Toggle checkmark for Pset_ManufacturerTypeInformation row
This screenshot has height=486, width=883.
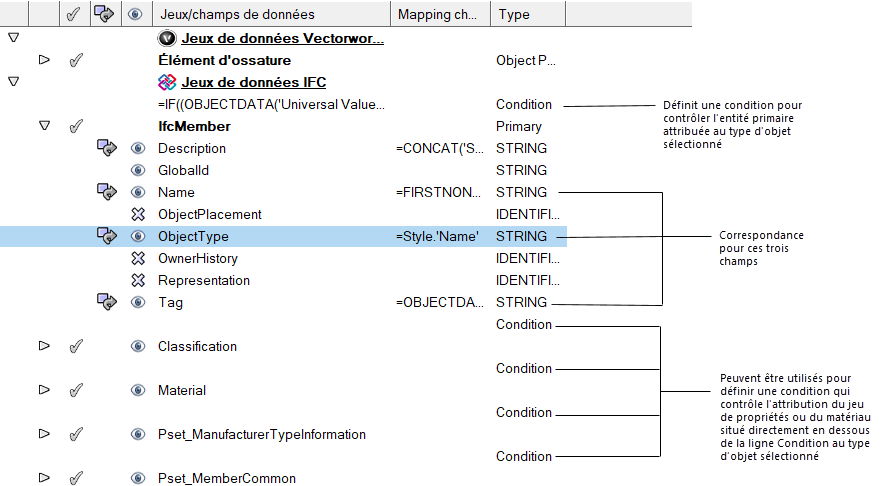point(76,434)
